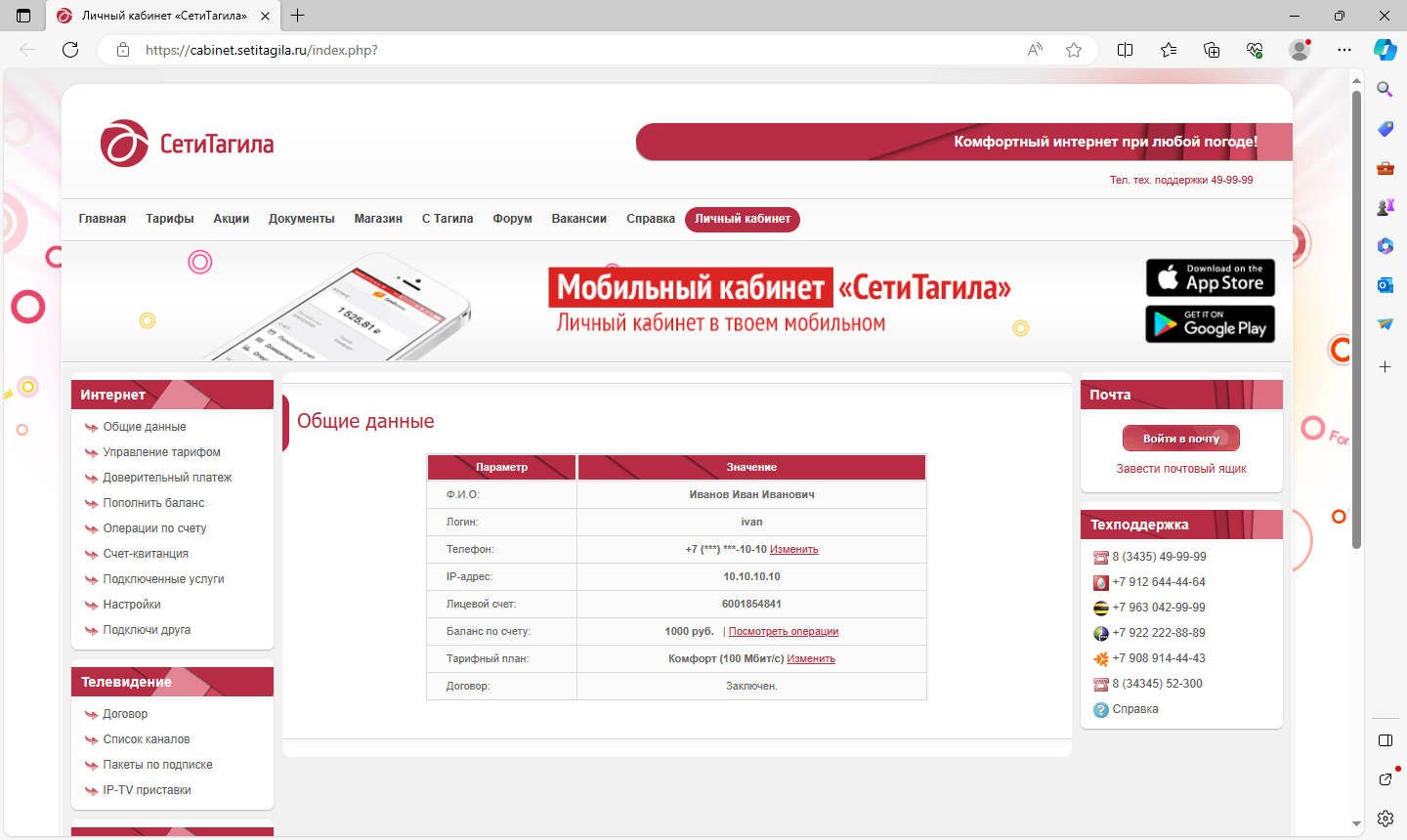Click Завести почтовый ящик link

[1181, 469]
